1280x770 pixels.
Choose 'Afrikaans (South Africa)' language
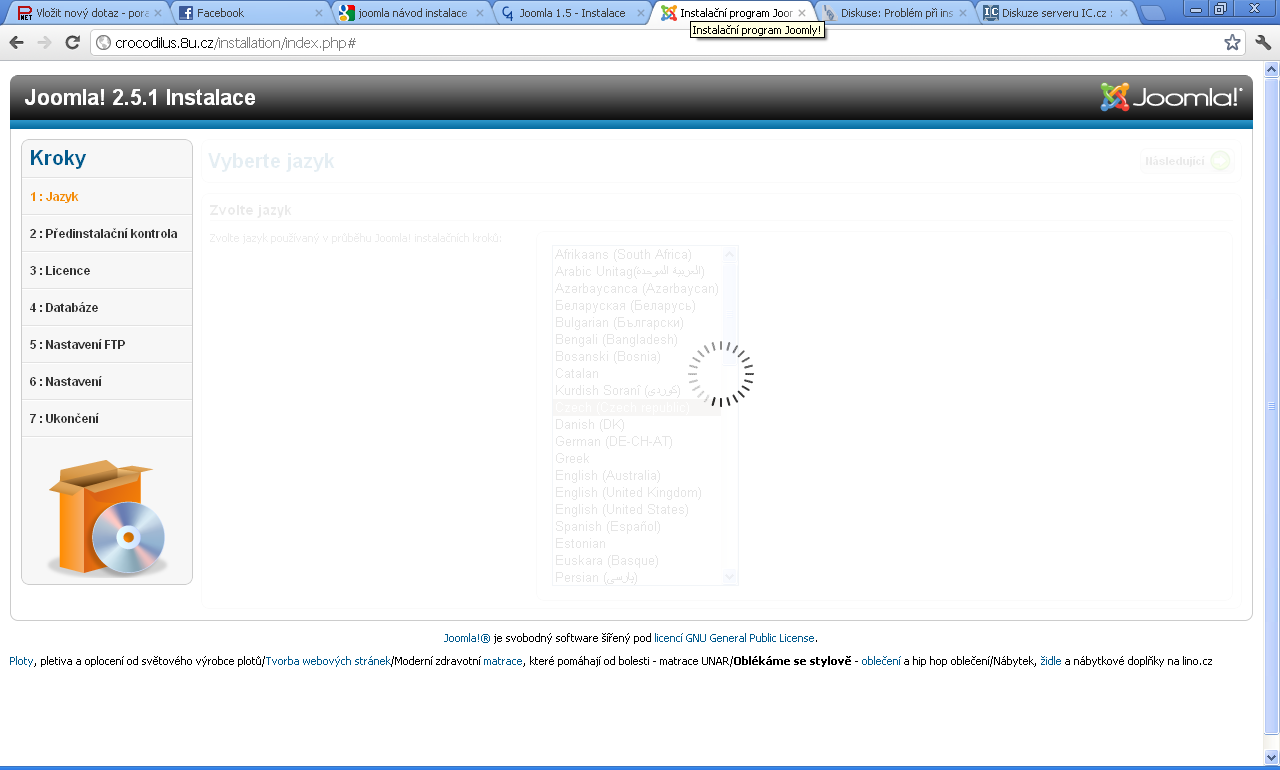pos(637,255)
